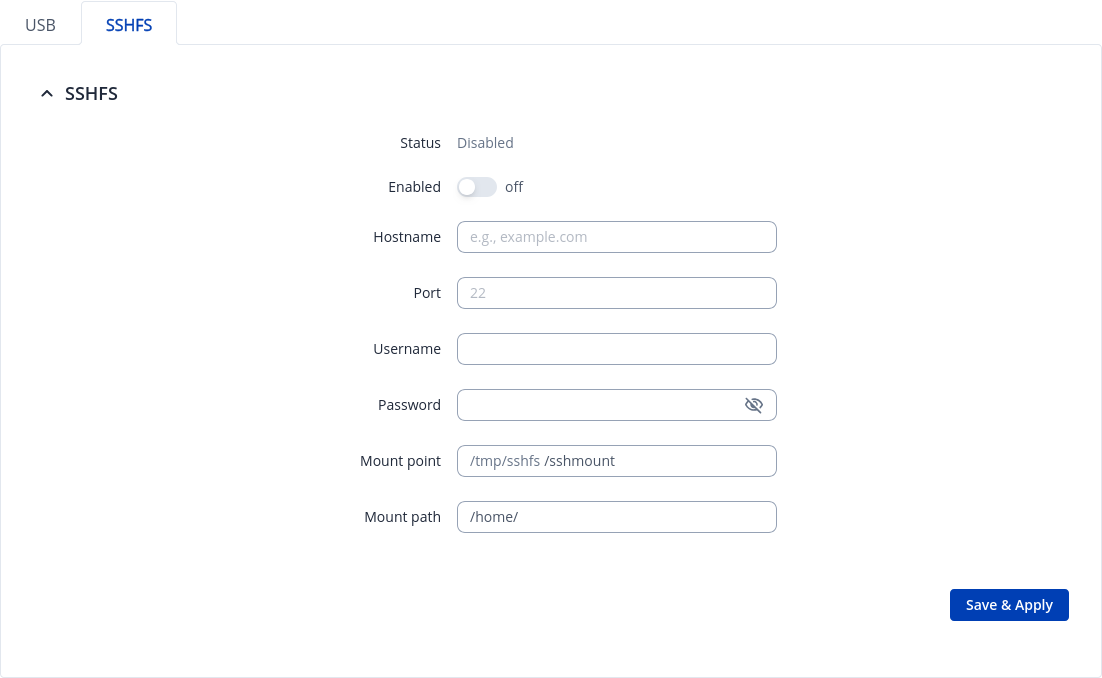Click the Mount path label

click(x=402, y=517)
